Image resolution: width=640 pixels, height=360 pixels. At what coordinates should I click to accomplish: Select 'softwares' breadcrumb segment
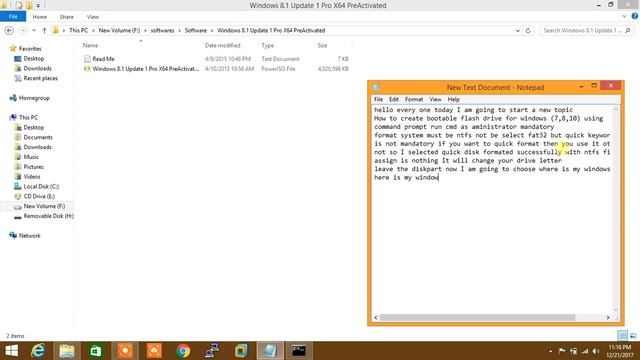(x=162, y=31)
